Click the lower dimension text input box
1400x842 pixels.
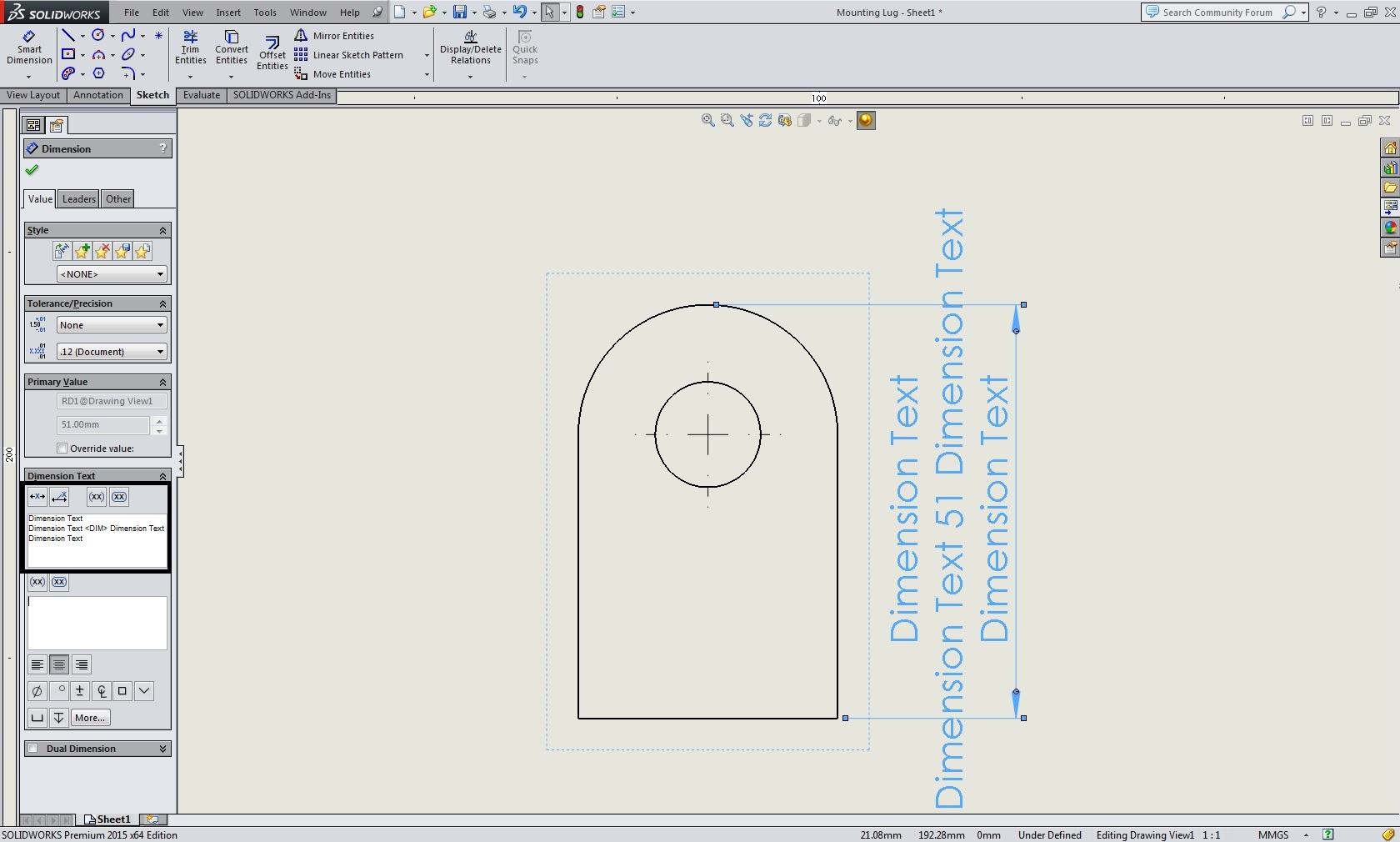(97, 623)
